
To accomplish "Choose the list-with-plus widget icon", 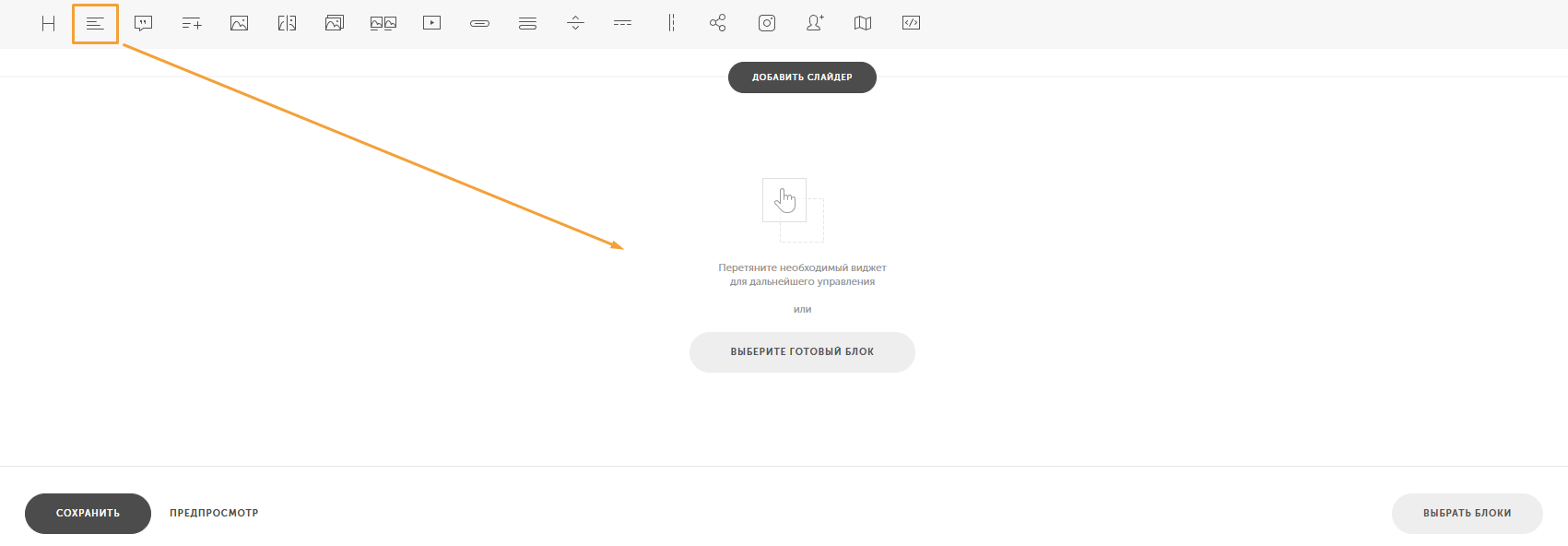I will pyautogui.click(x=192, y=23).
